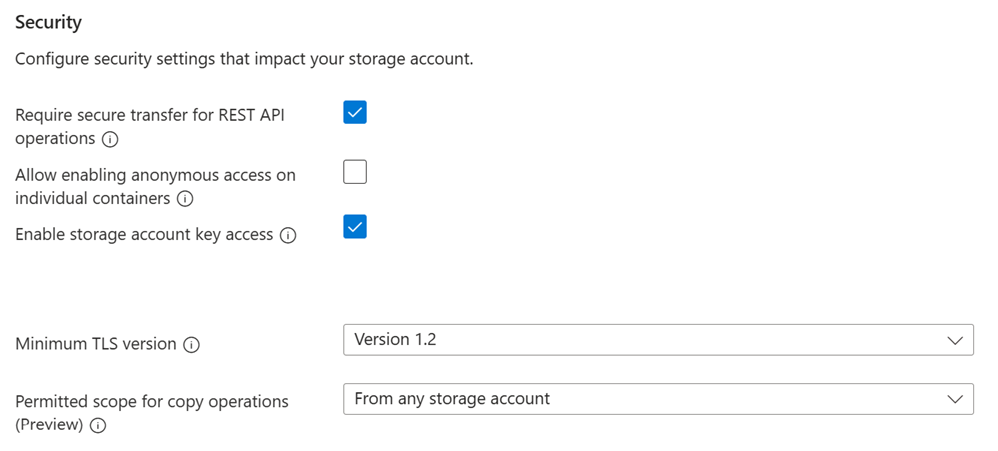Click the Minimum TLS version label
Image resolution: width=998 pixels, height=451 pixels.
point(95,344)
